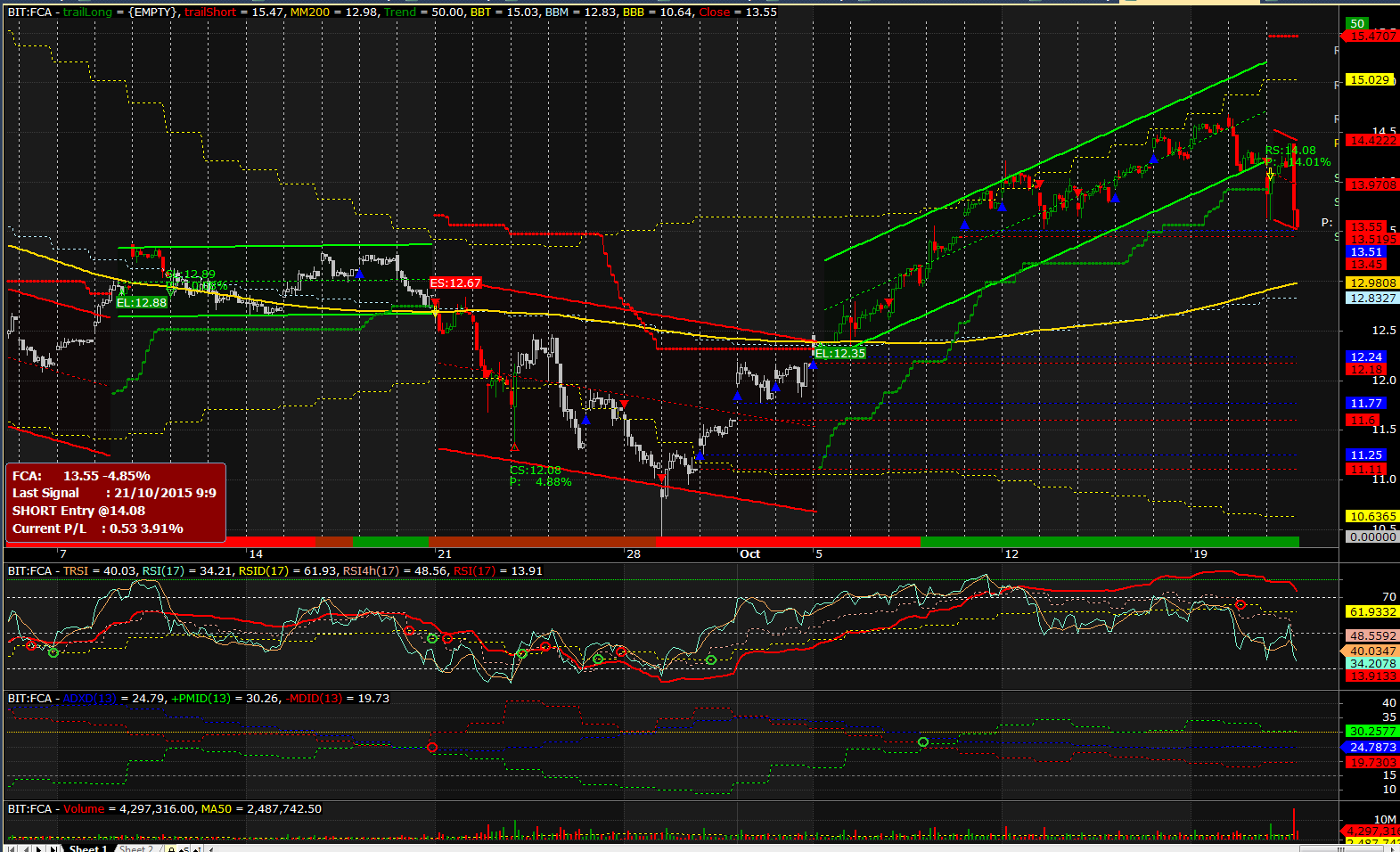The width and height of the screenshot is (1400, 852).
Task: Select the yellow 15.029 price axis label
Action: pyautogui.click(x=1371, y=79)
